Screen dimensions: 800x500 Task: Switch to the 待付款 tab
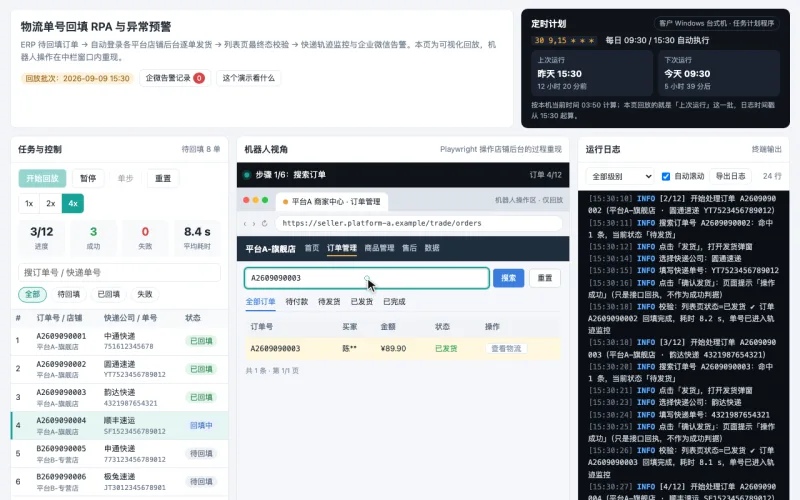(x=296, y=302)
